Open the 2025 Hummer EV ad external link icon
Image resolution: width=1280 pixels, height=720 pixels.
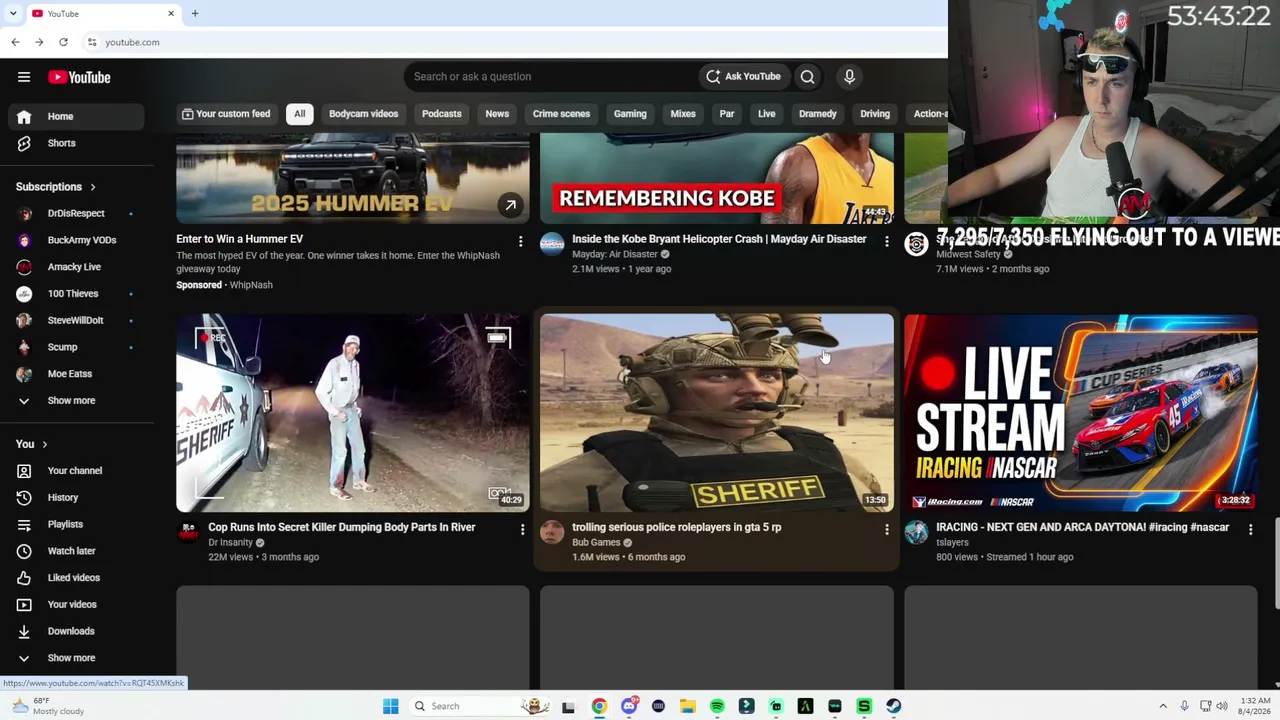pyautogui.click(x=510, y=205)
